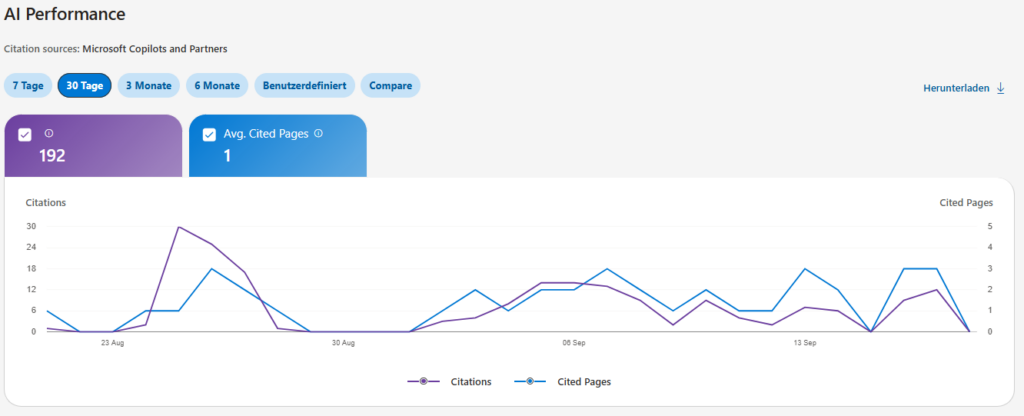Select the 7 Tage time range
This screenshot has height=416, width=1024.
[x=28, y=86]
